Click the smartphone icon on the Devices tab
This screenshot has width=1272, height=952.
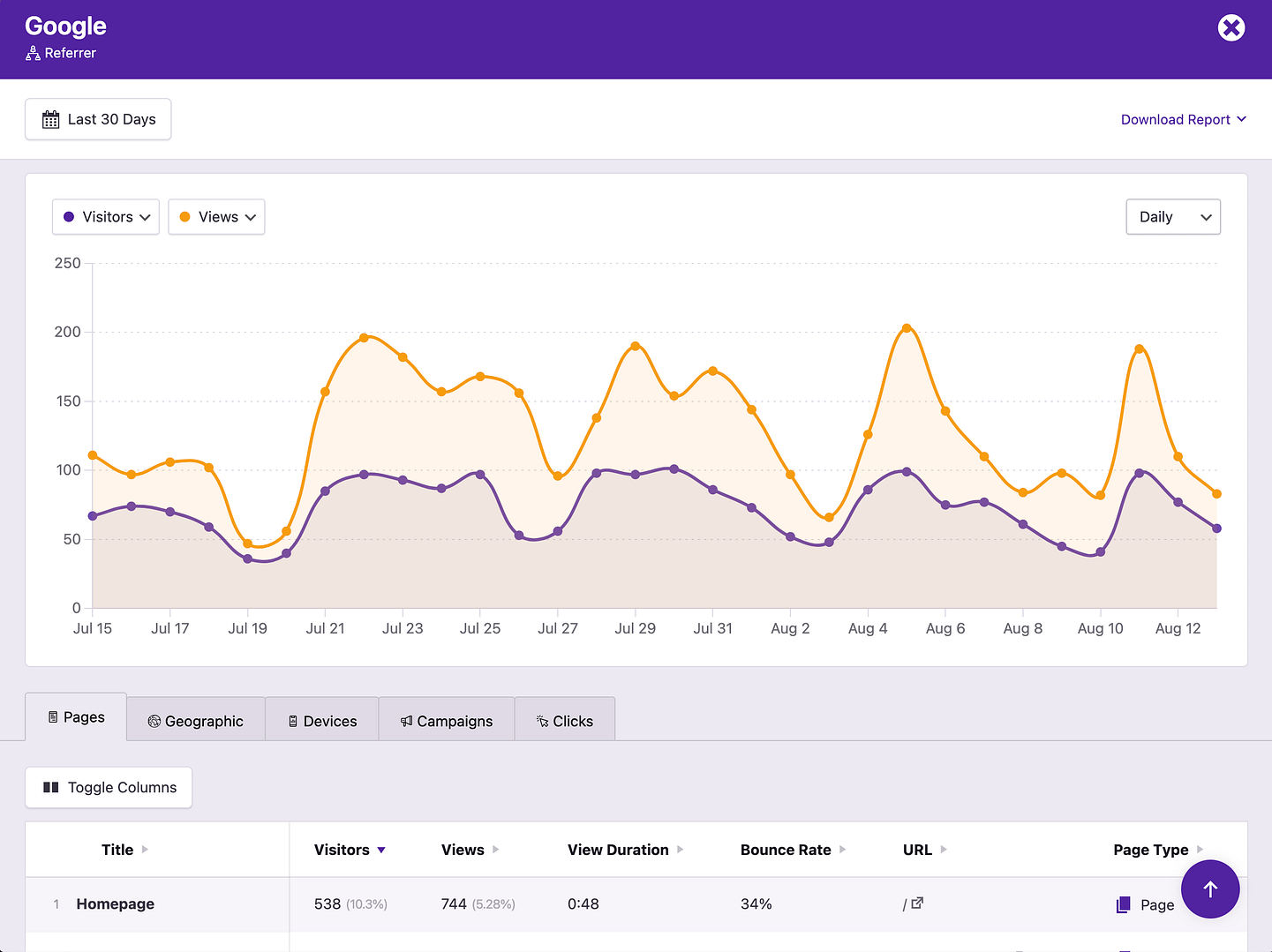pos(291,721)
